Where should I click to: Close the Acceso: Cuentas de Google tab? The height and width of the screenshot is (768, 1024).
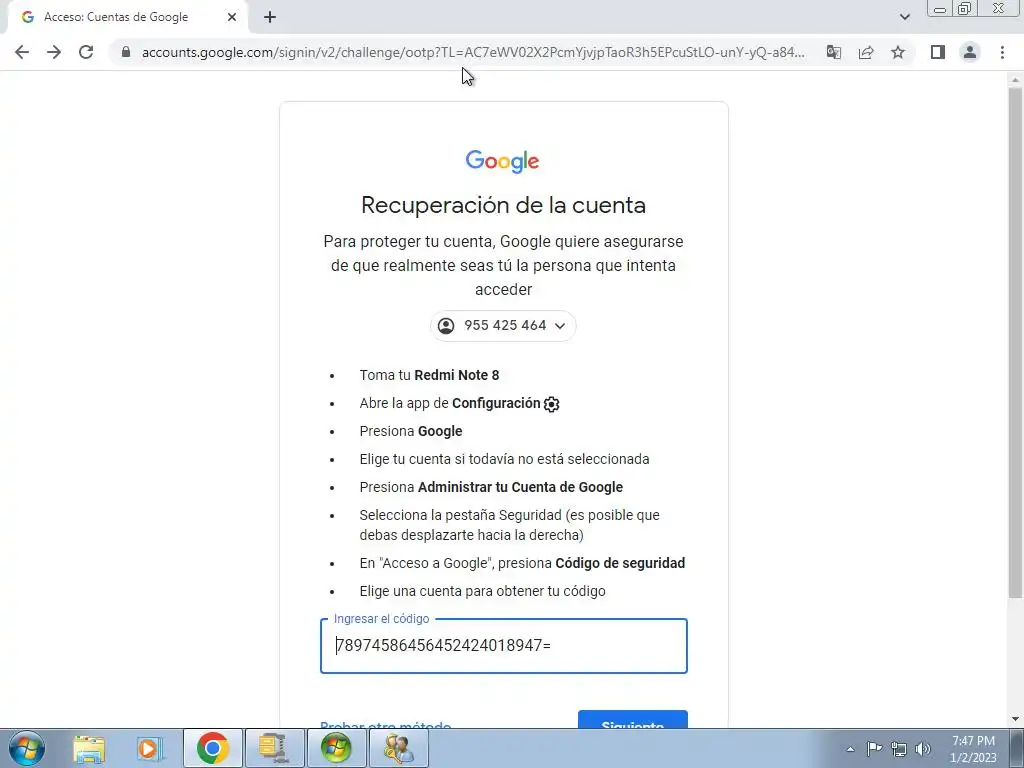pyautogui.click(x=232, y=18)
